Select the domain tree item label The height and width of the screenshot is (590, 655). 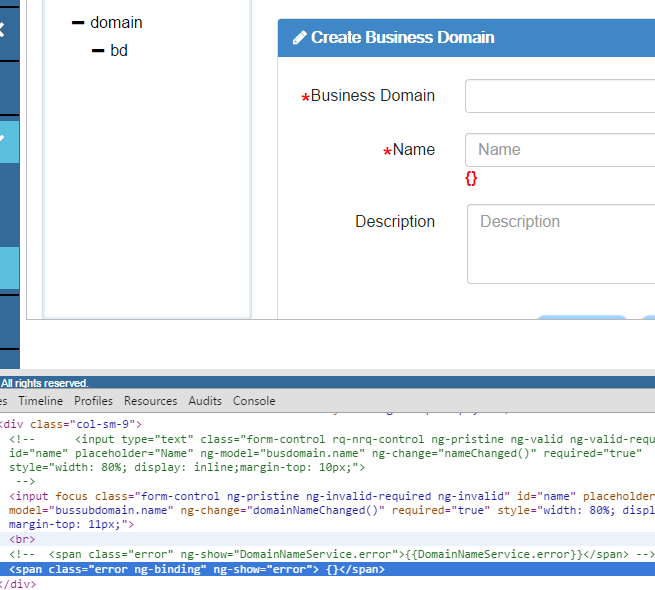pos(116,23)
